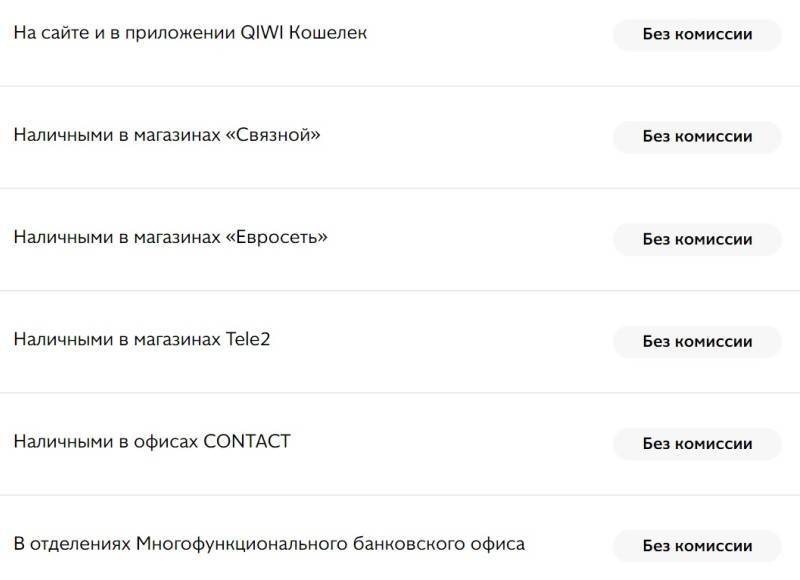Click 'Без комиссии' badge for QIWI Кошелек
Viewport: 800px width, 580px height.
[x=697, y=35]
